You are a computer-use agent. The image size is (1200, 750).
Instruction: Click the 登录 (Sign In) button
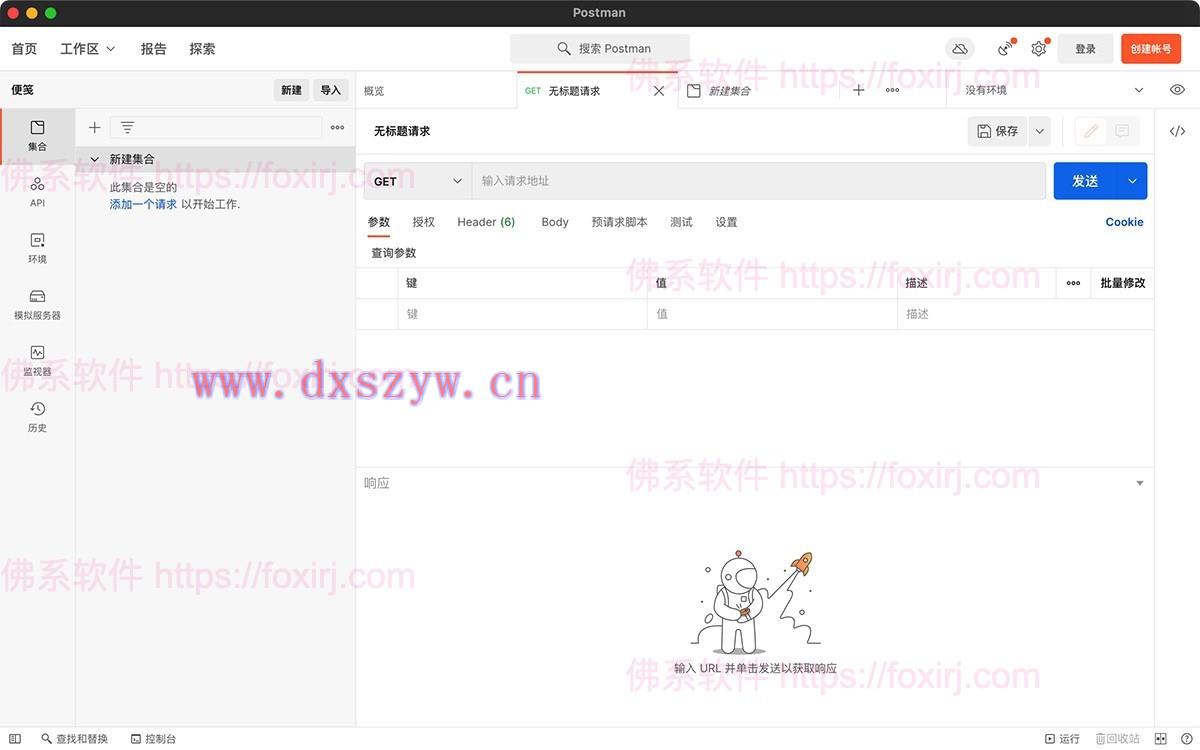pos(1085,49)
